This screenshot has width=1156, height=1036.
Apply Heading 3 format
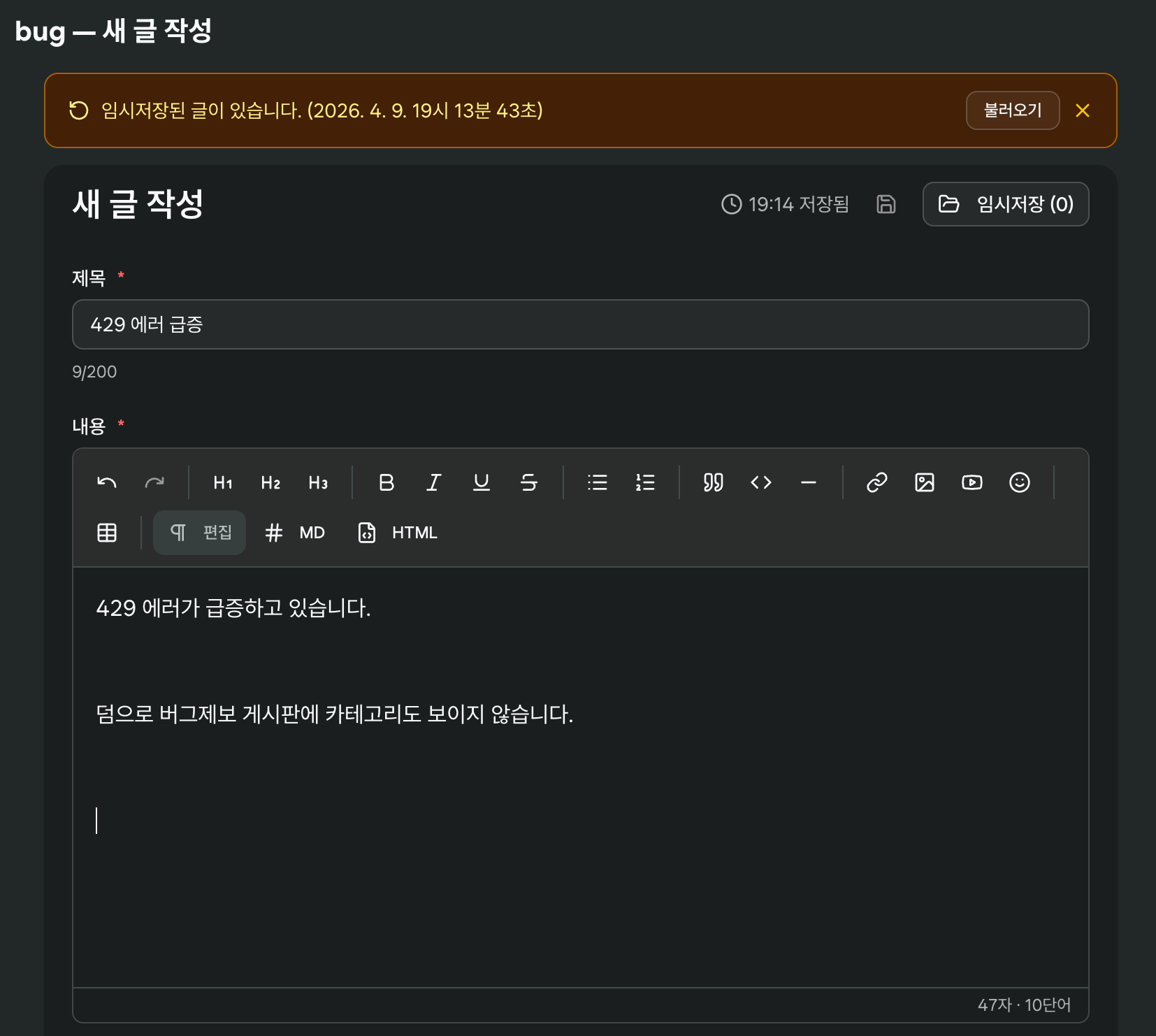tap(318, 482)
